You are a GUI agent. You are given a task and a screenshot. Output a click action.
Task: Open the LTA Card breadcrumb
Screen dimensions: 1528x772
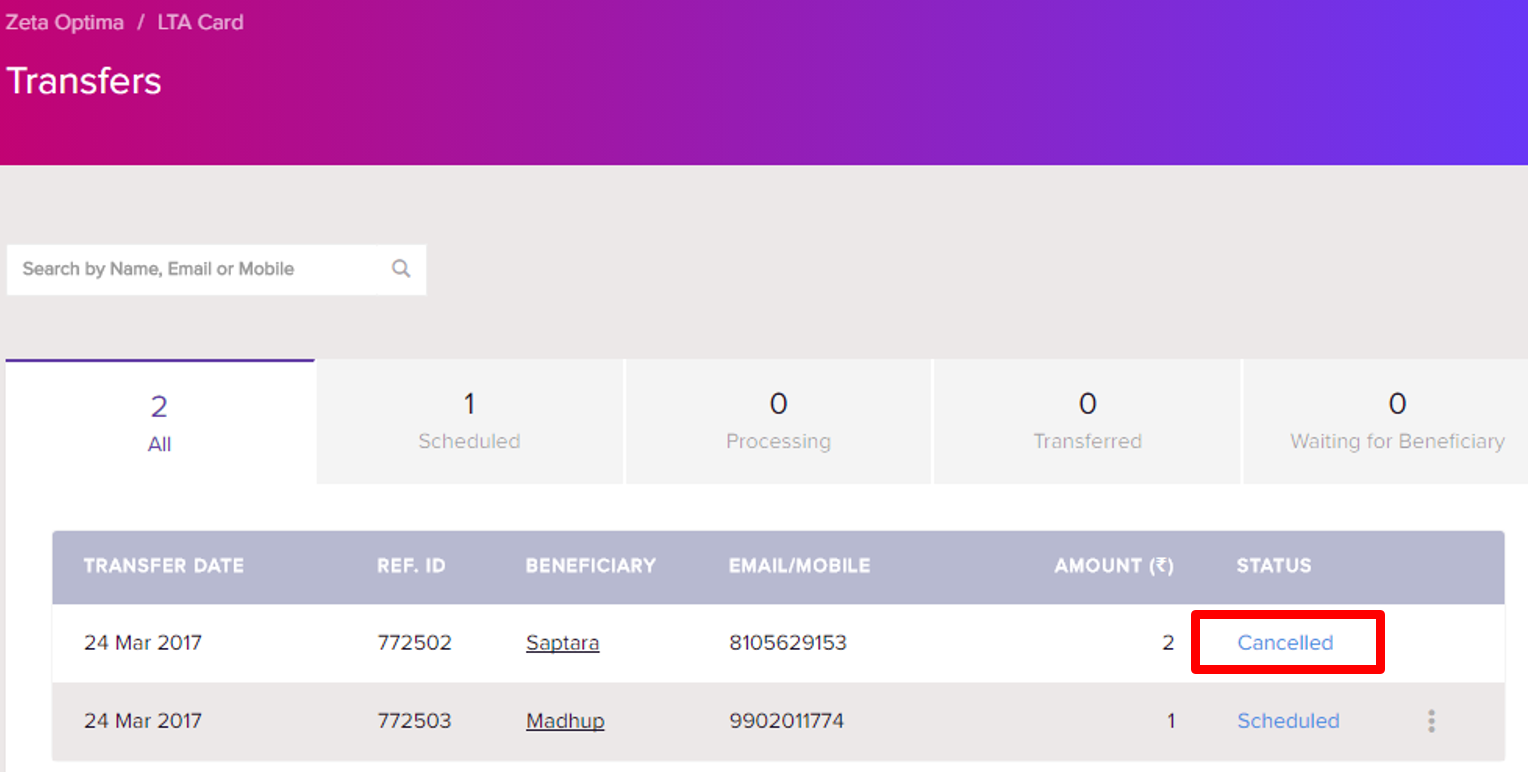pos(200,22)
